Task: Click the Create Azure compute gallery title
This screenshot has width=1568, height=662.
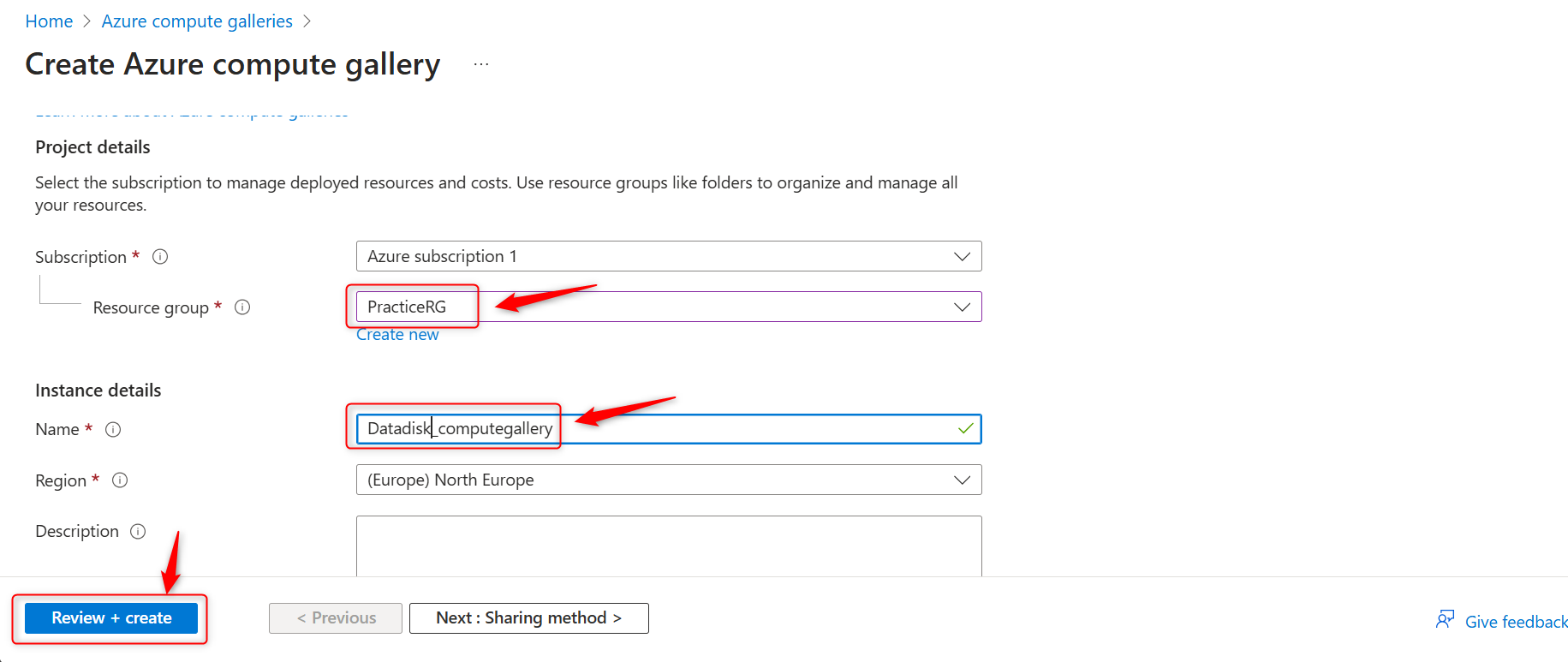Action: [x=233, y=65]
